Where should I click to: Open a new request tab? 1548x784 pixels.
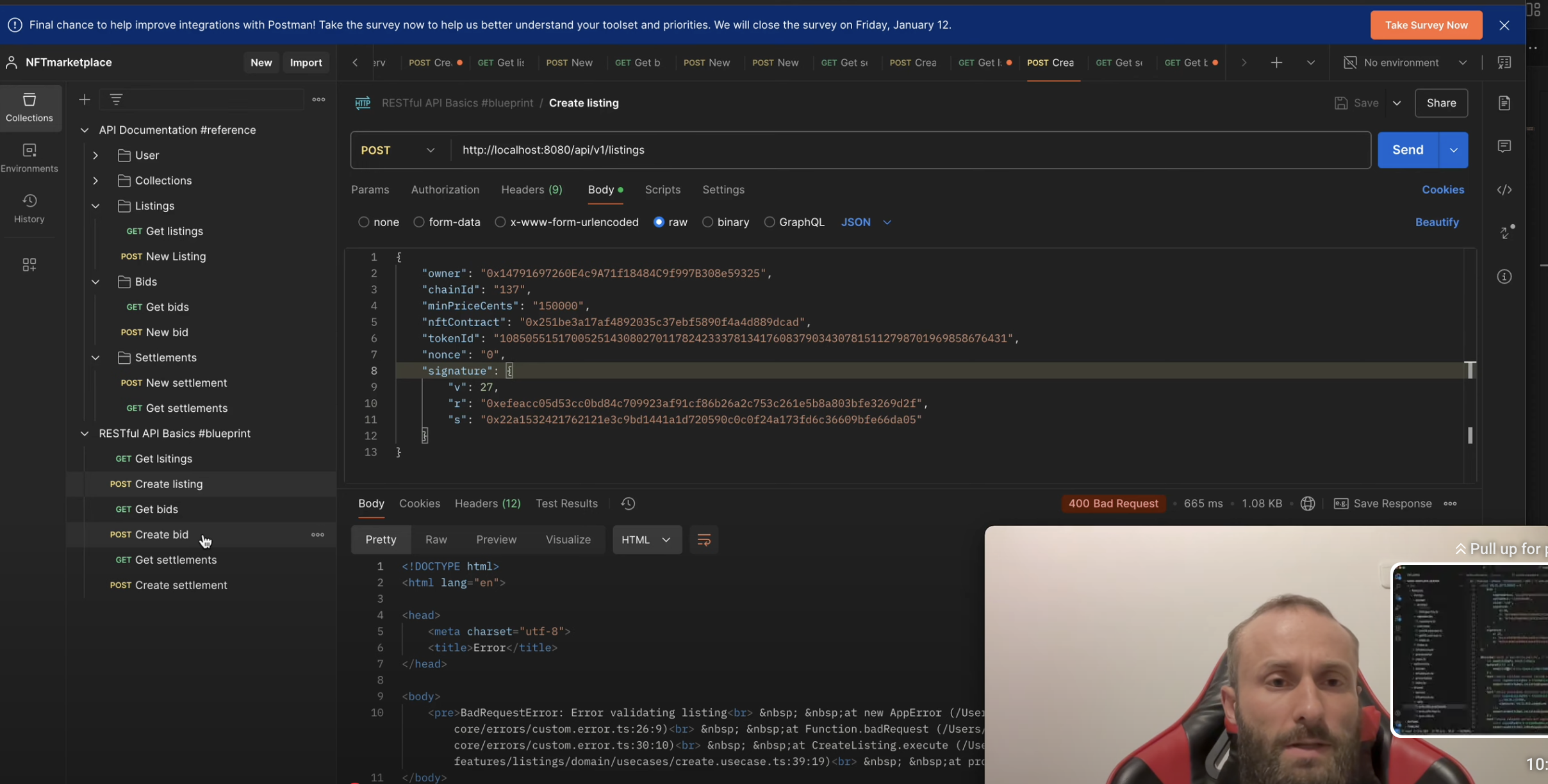(x=1276, y=62)
